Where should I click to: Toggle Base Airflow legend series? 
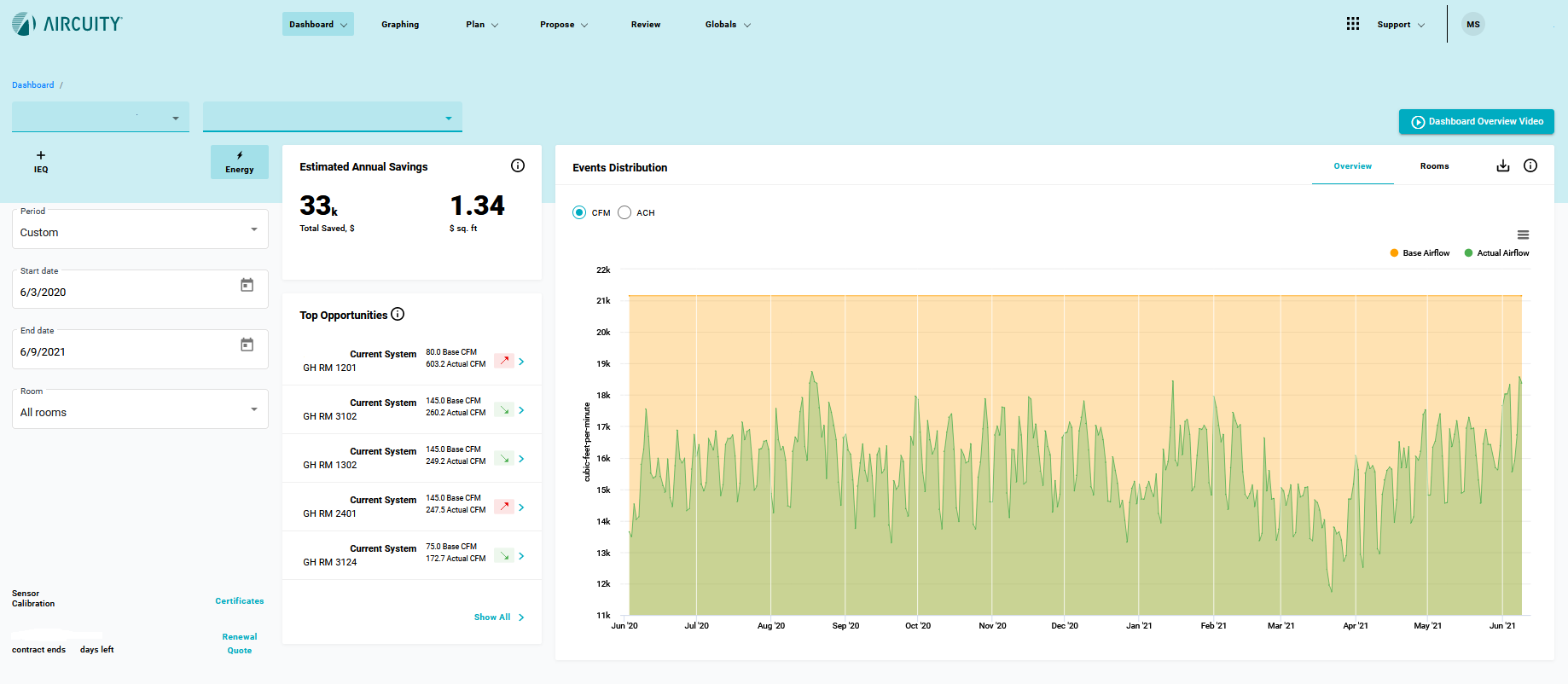click(1420, 252)
